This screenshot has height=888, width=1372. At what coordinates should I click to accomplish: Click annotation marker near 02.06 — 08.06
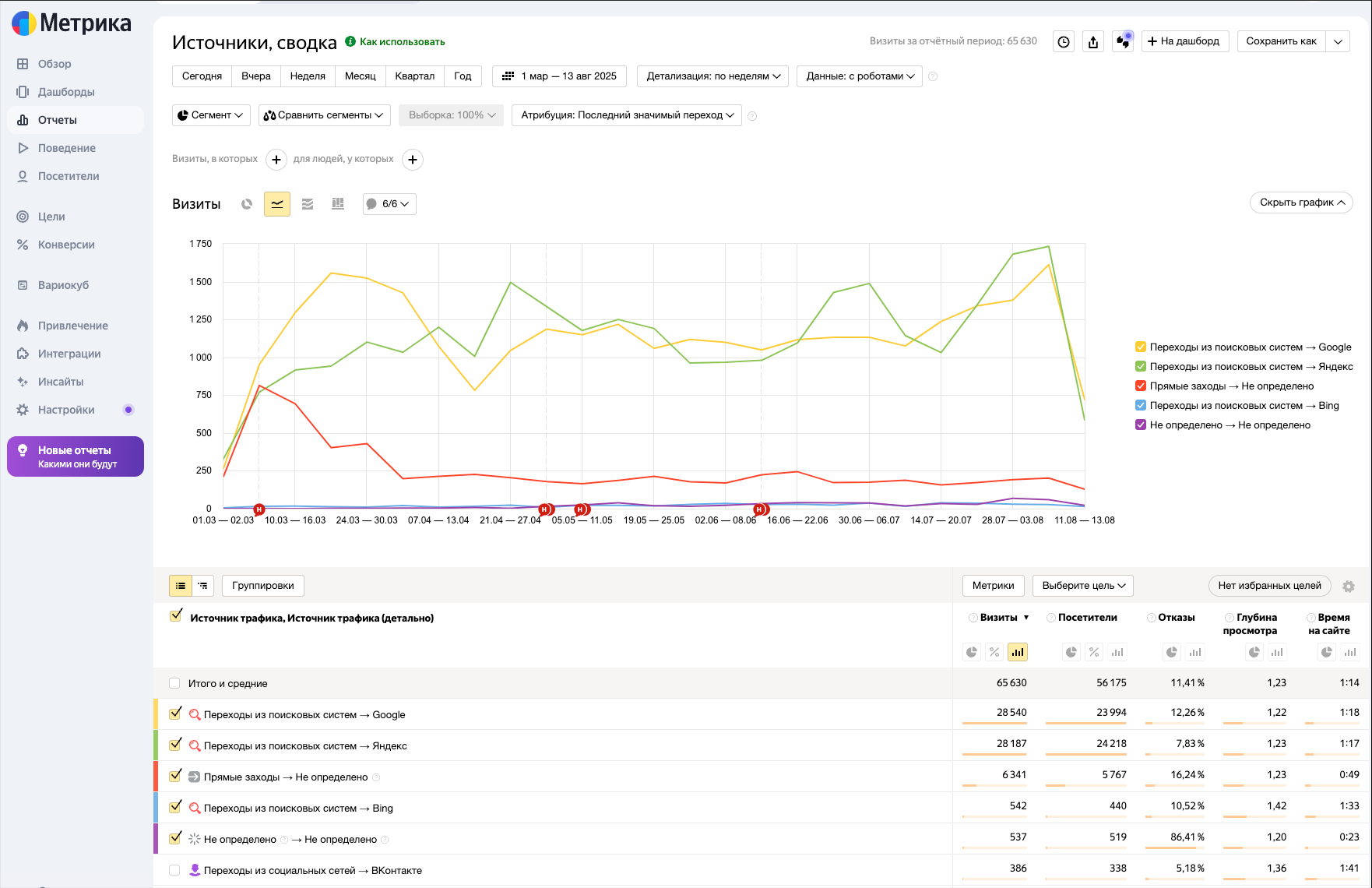[x=761, y=509]
